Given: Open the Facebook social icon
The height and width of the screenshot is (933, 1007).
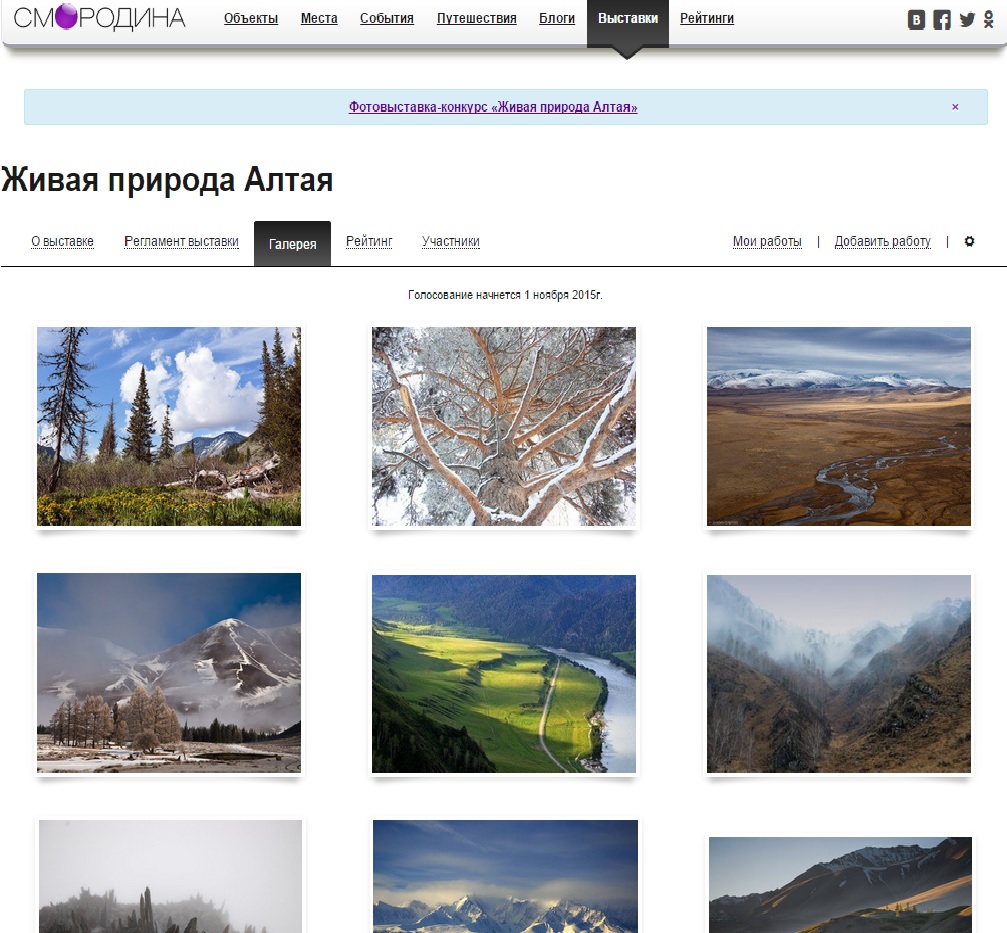Looking at the screenshot, I should click(x=942, y=20).
